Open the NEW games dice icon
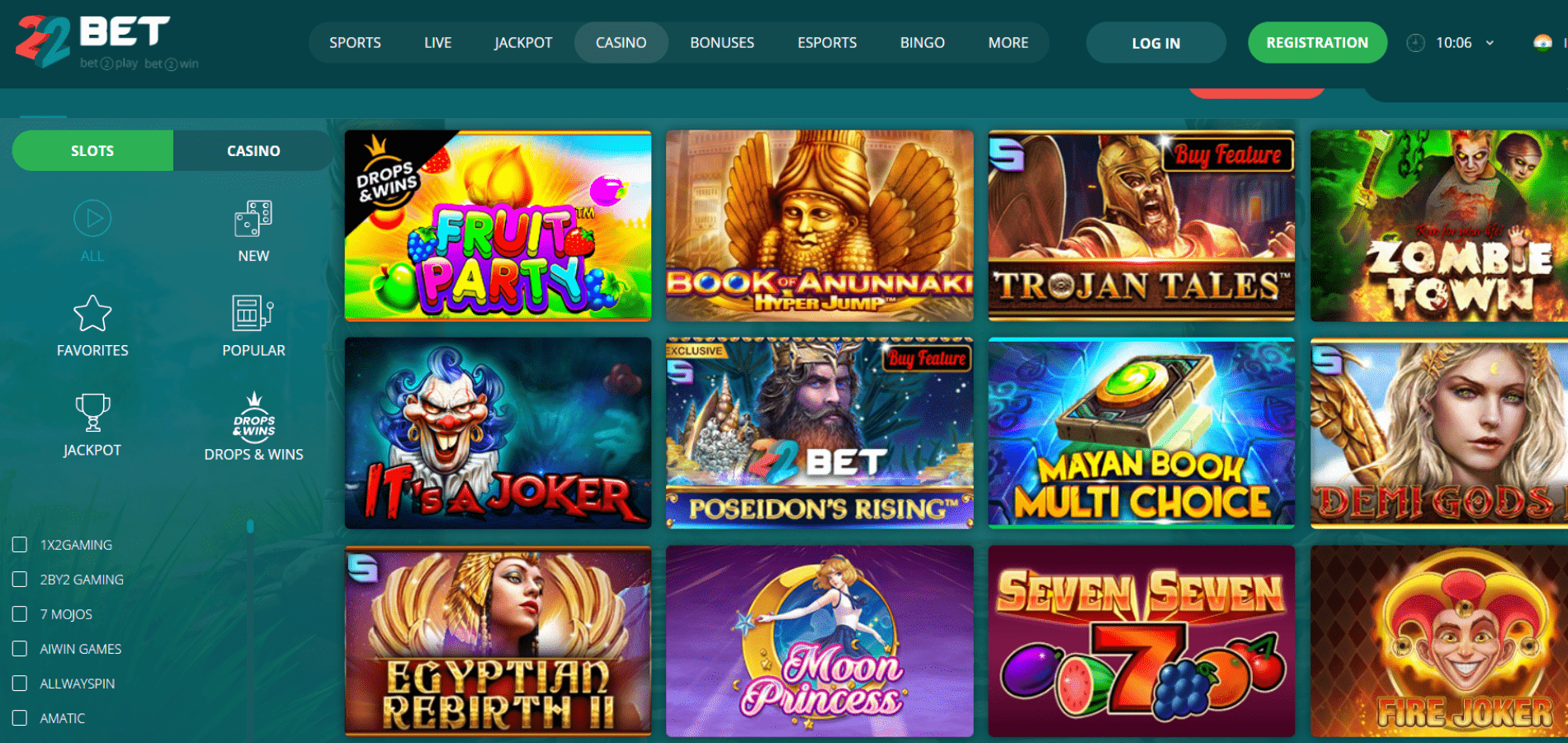Image resolution: width=1568 pixels, height=743 pixels. pos(253,219)
